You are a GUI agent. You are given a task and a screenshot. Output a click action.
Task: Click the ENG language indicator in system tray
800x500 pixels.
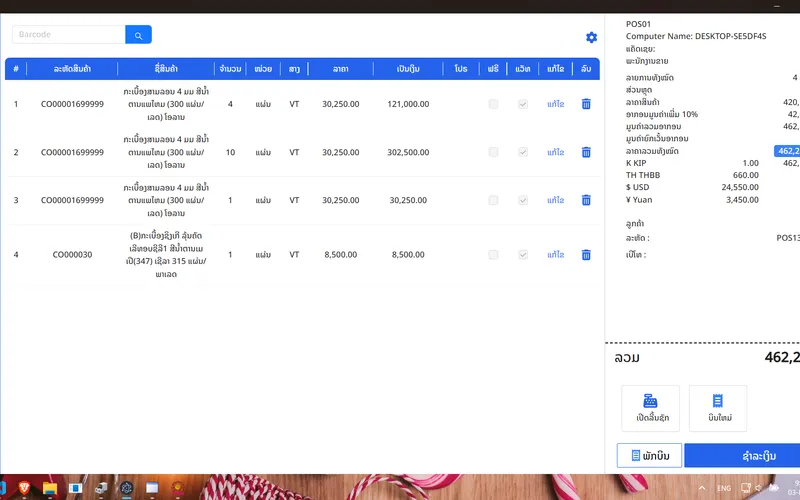pyautogui.click(x=724, y=488)
